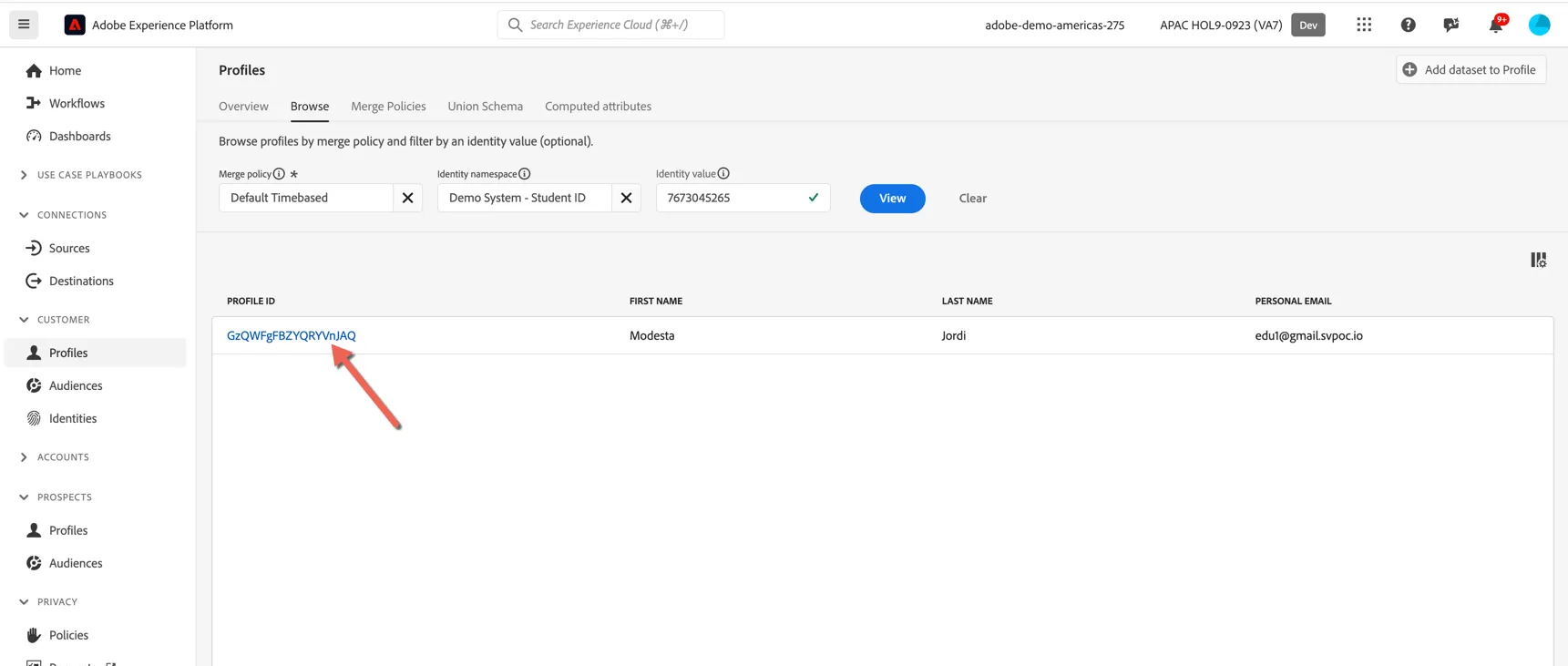Open the hamburger navigation menu
This screenshot has height=666, width=1568.
24,25
